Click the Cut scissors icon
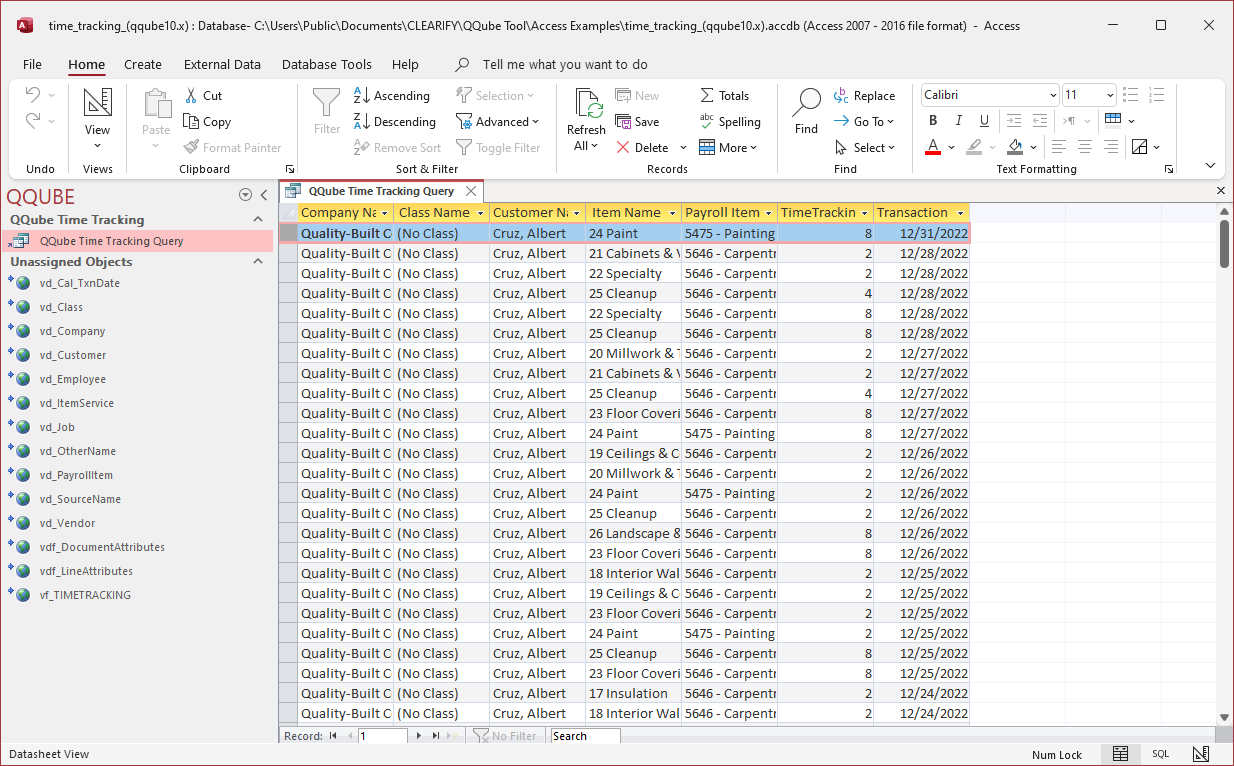 pos(192,96)
